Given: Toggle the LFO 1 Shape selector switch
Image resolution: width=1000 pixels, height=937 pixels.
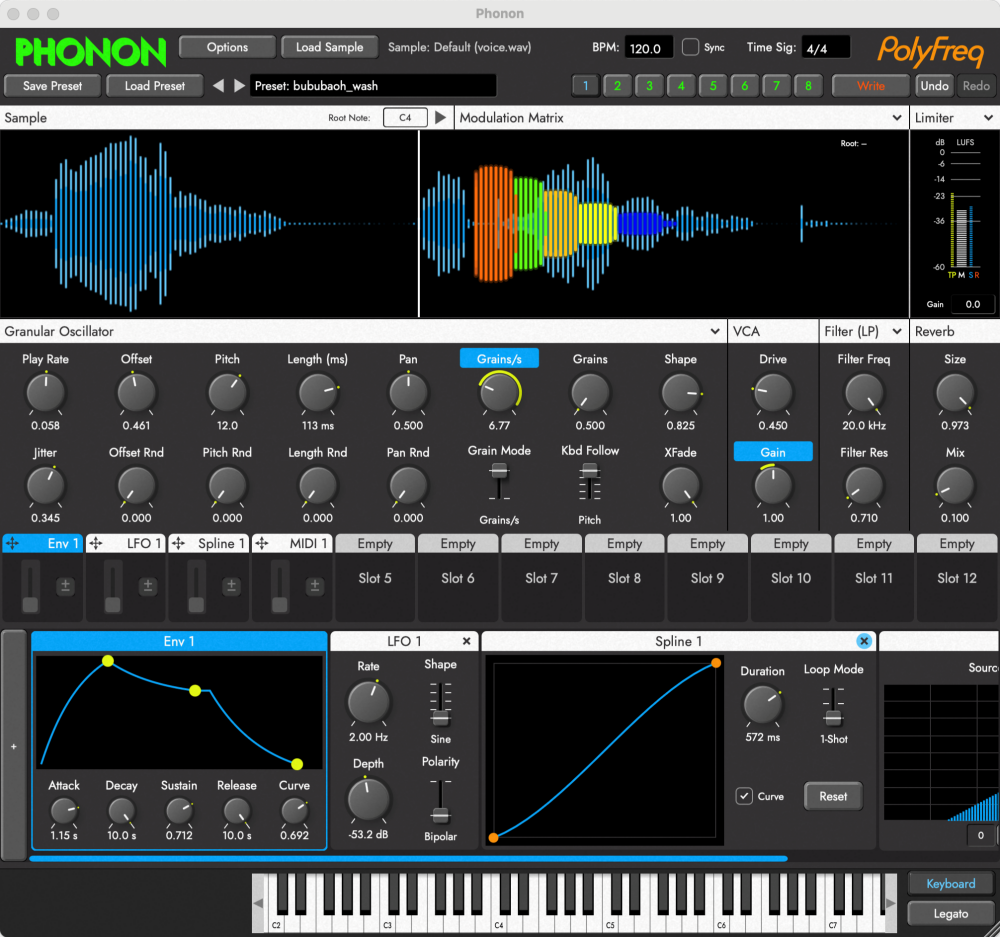Looking at the screenshot, I should click(440, 705).
